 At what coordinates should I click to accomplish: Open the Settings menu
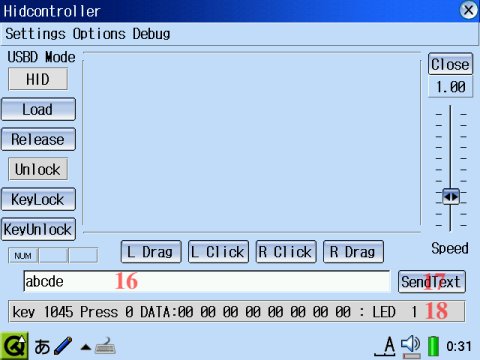pos(35,34)
